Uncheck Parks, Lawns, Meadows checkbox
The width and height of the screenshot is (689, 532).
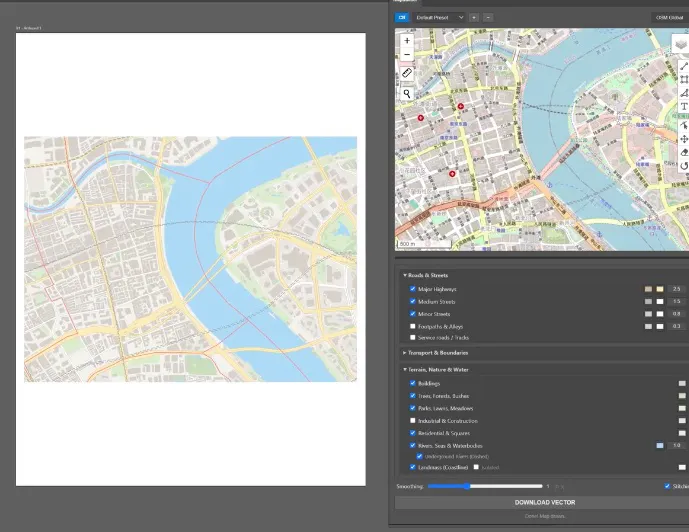(413, 408)
